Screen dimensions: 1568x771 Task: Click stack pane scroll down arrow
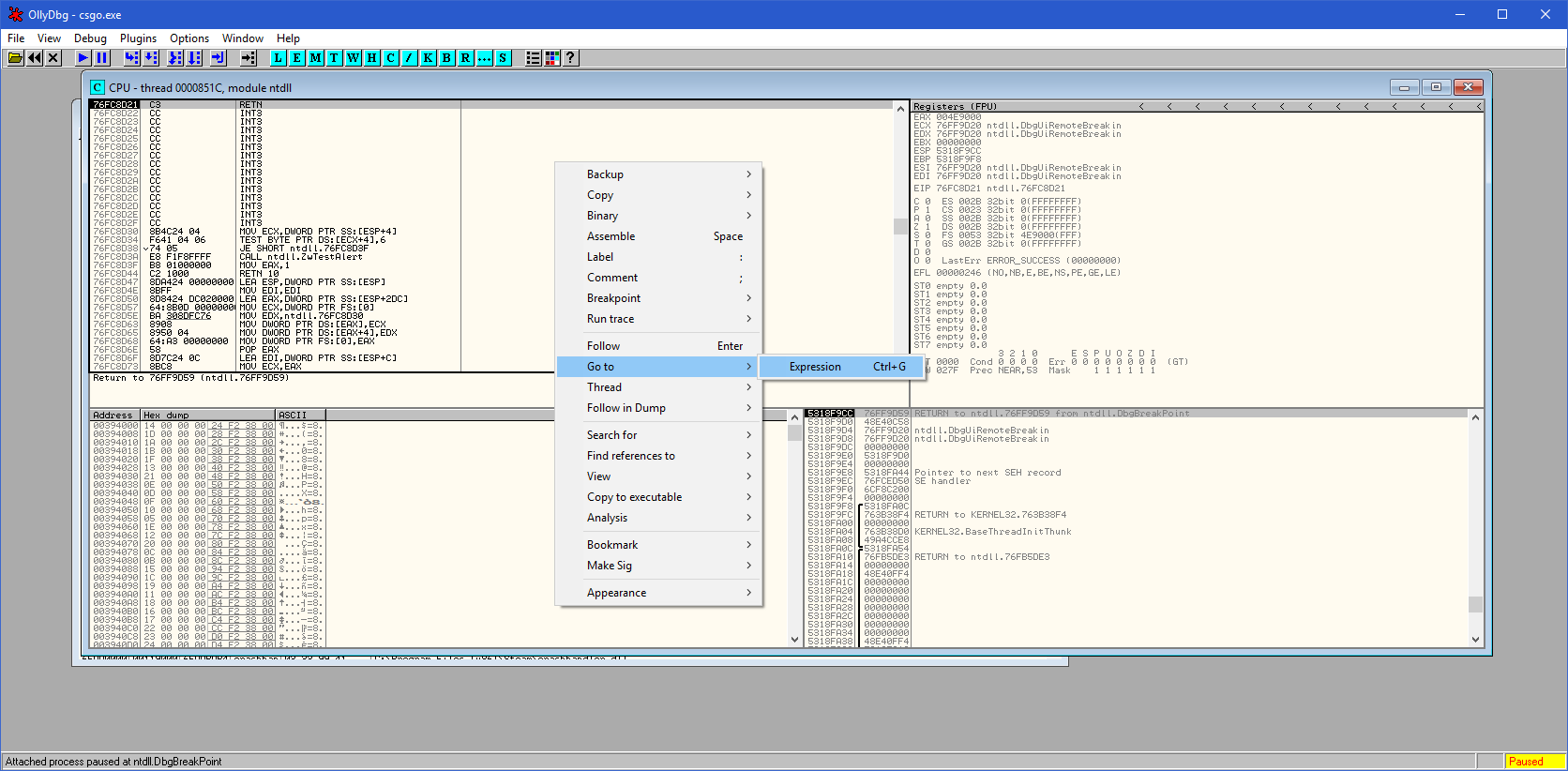pos(1475,640)
